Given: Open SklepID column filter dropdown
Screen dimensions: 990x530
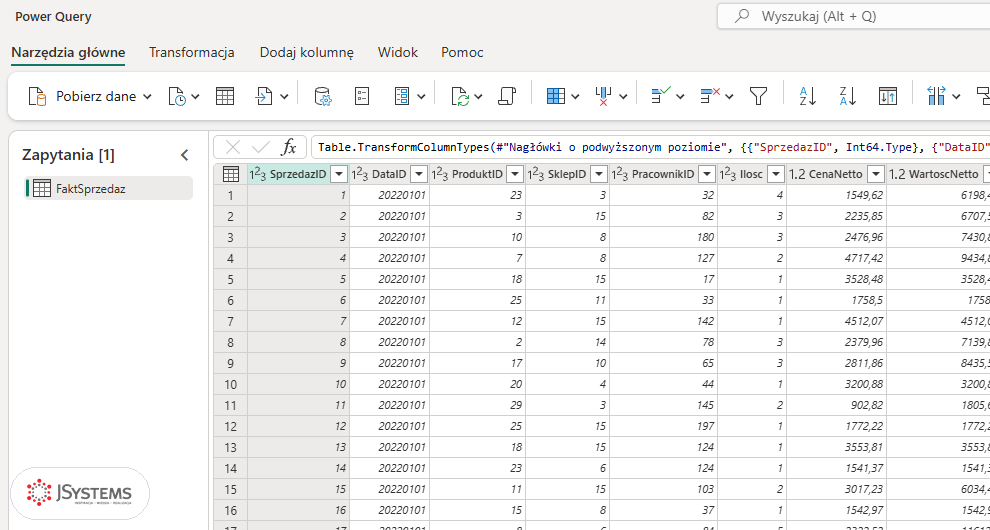Looking at the screenshot, I should coord(599,173).
